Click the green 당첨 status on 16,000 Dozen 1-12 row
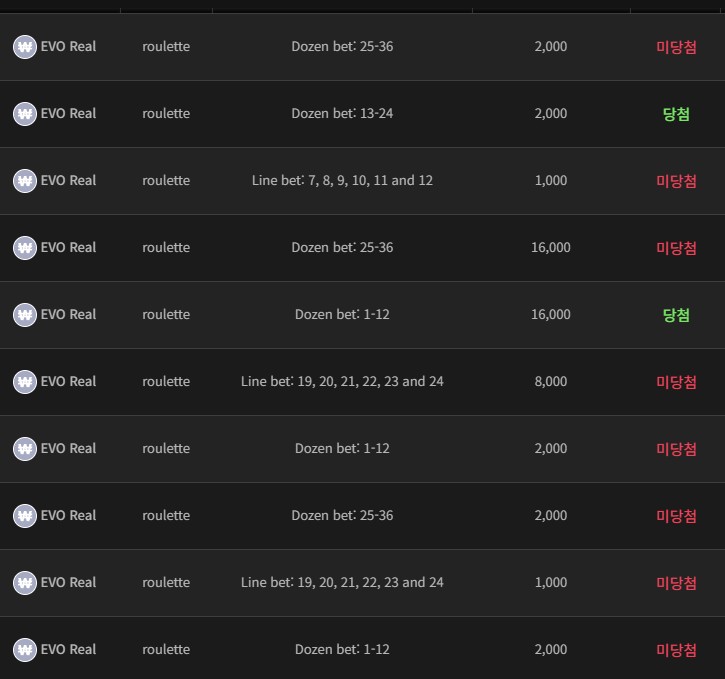 click(676, 315)
